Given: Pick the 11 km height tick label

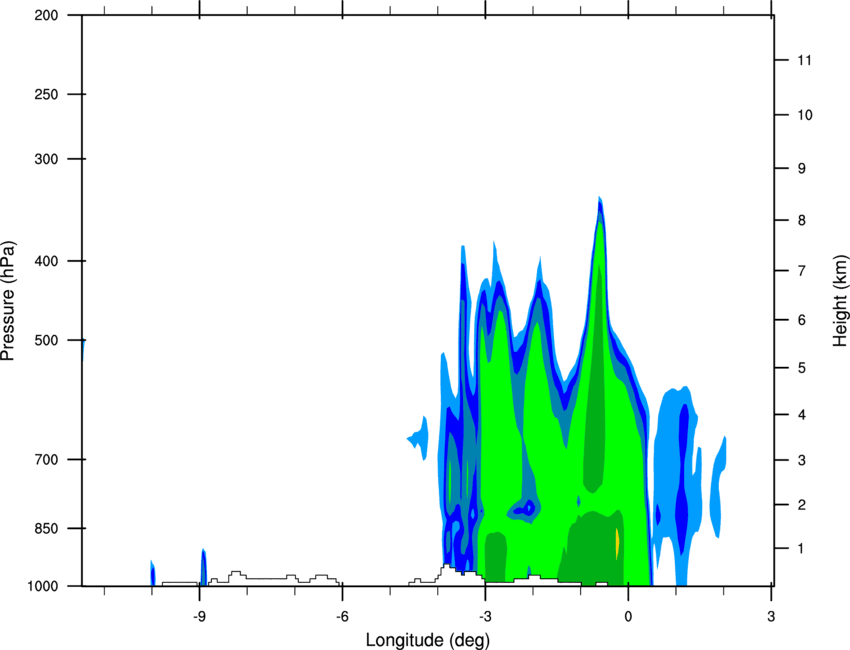Looking at the screenshot, I should 805,60.
